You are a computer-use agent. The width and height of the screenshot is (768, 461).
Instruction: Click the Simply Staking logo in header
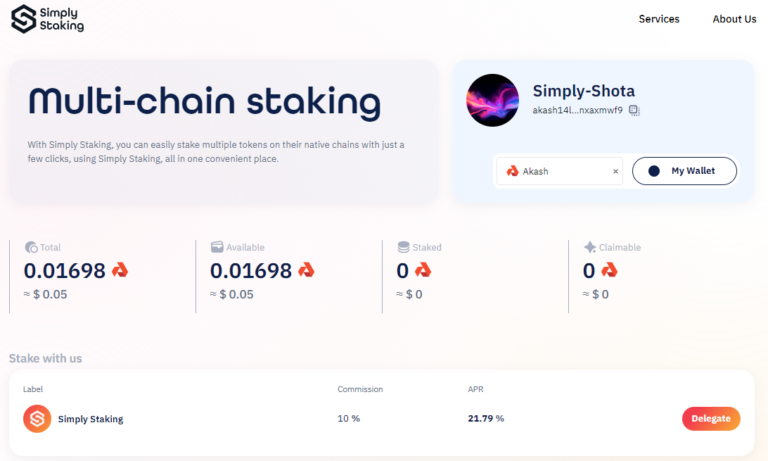(48, 19)
